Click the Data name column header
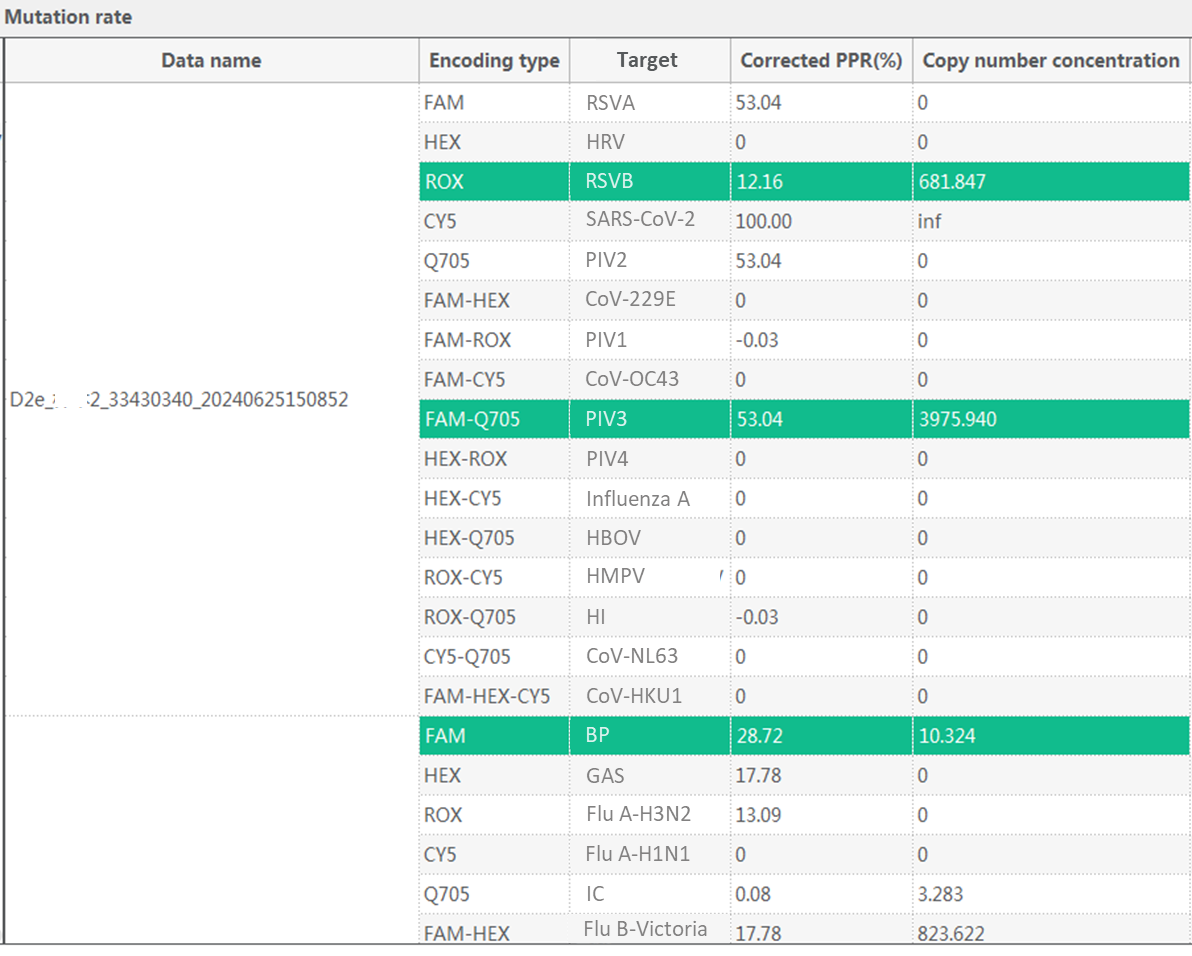 (211, 61)
